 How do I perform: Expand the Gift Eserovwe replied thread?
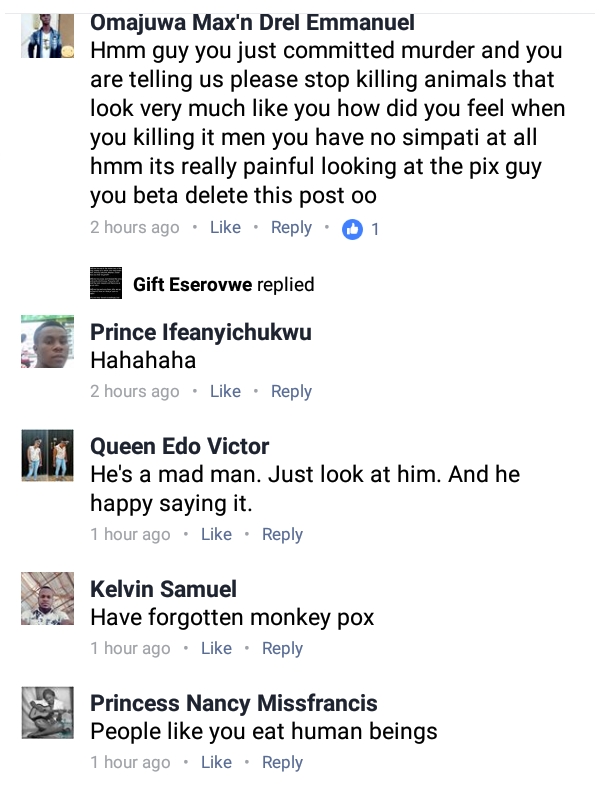(x=223, y=285)
